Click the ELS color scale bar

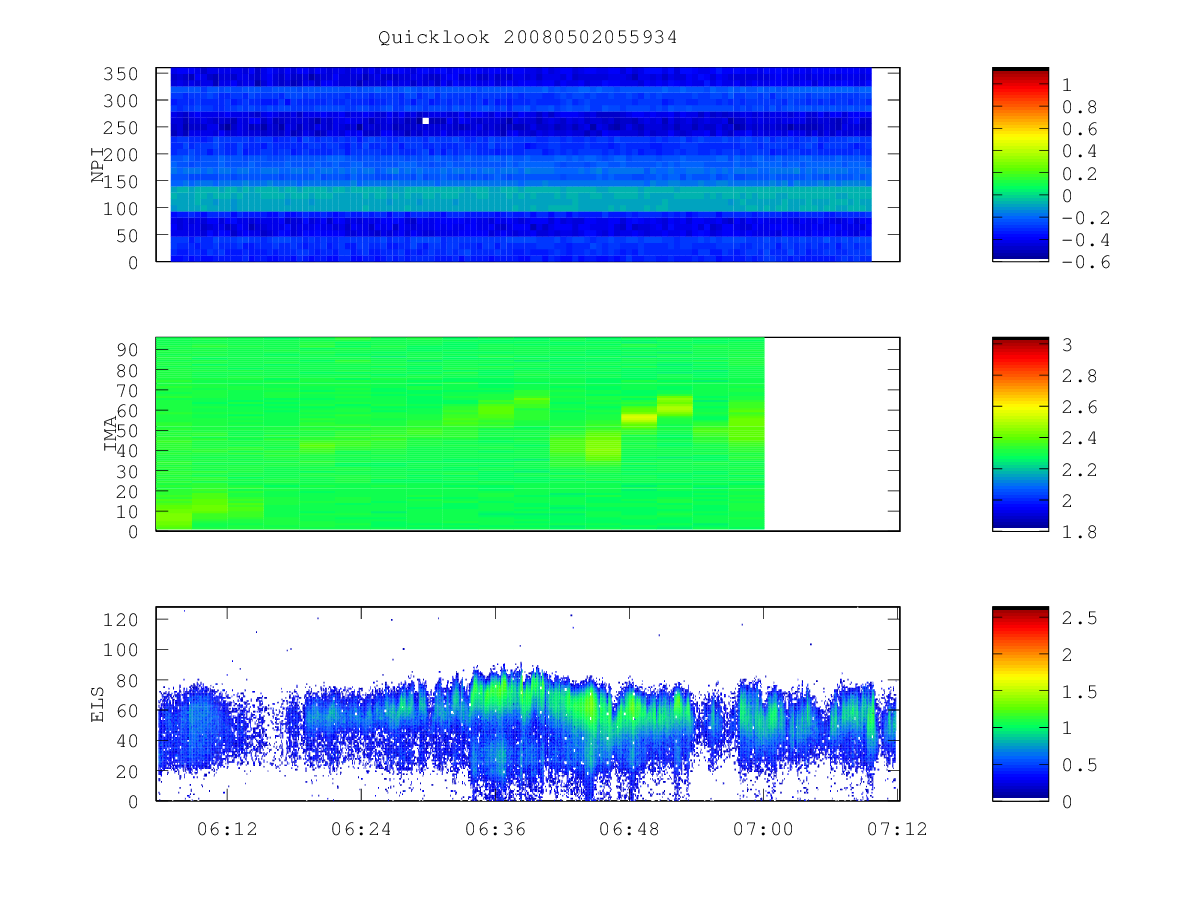pyautogui.click(x=1020, y=703)
